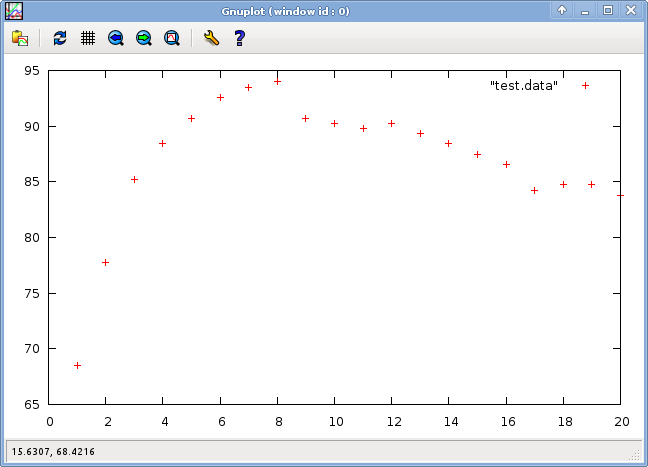Autoscale the plot with magnifier icon
The image size is (648, 467).
pyautogui.click(x=172, y=38)
